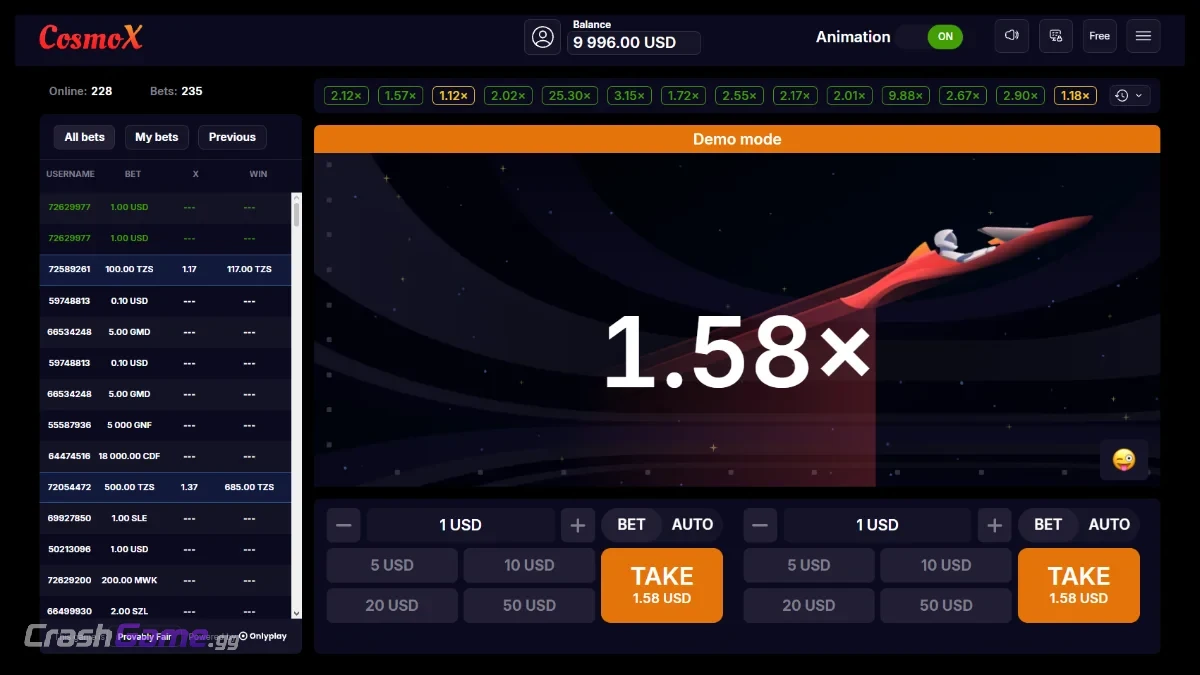Choose 50 USD on left panel
The height and width of the screenshot is (675, 1200).
pyautogui.click(x=529, y=605)
